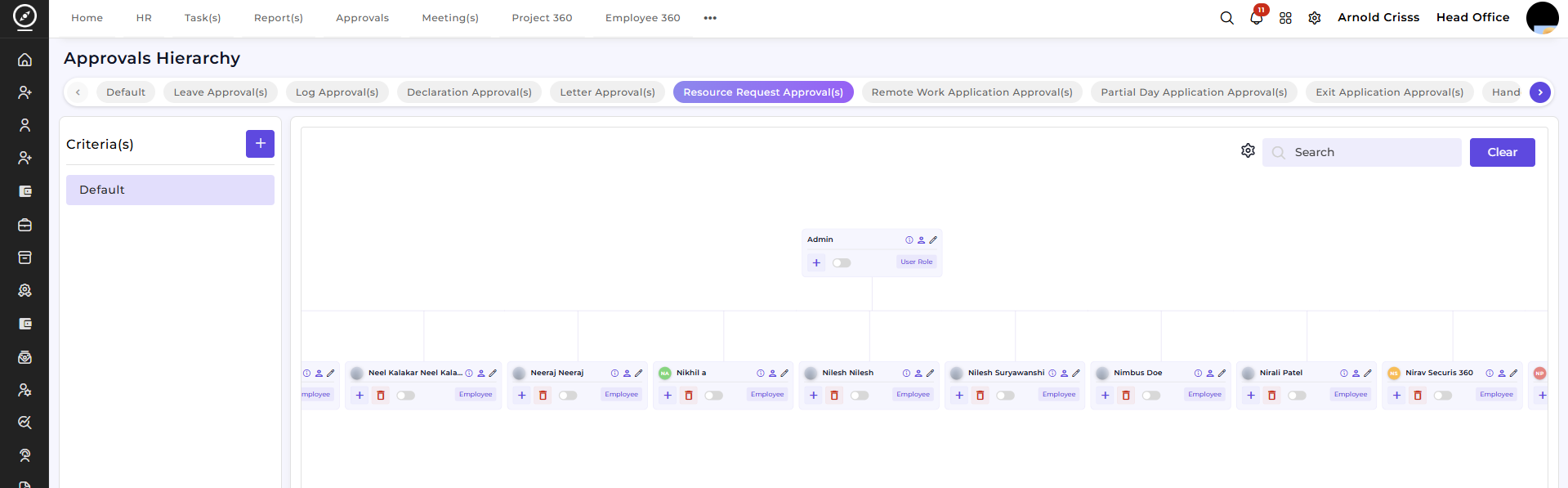Add child under Nimbus Doe node
This screenshot has width=1568, height=488.
click(1106, 396)
